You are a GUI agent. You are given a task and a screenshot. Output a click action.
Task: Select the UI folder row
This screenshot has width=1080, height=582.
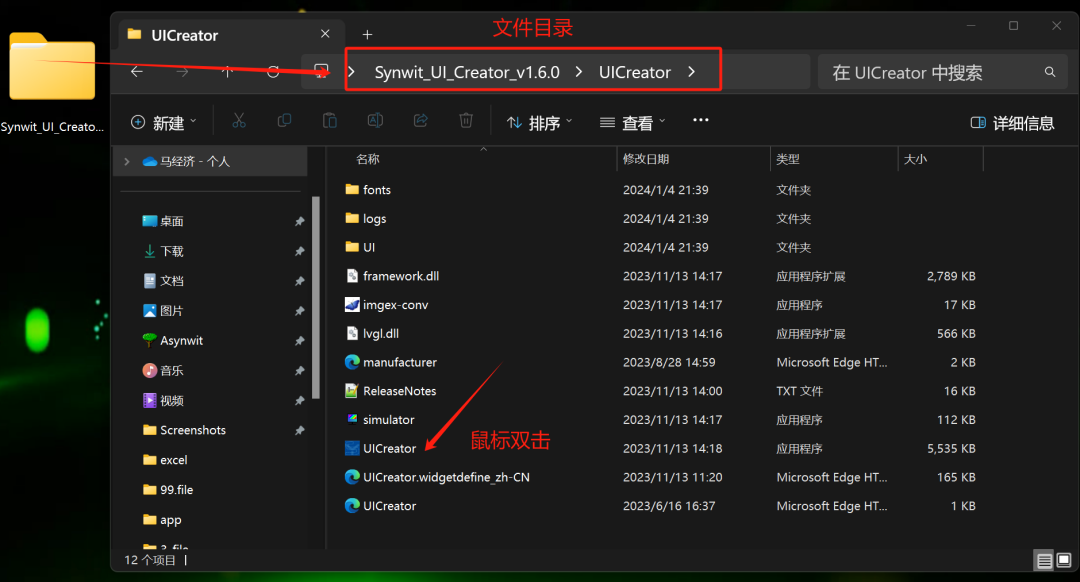(x=661, y=247)
